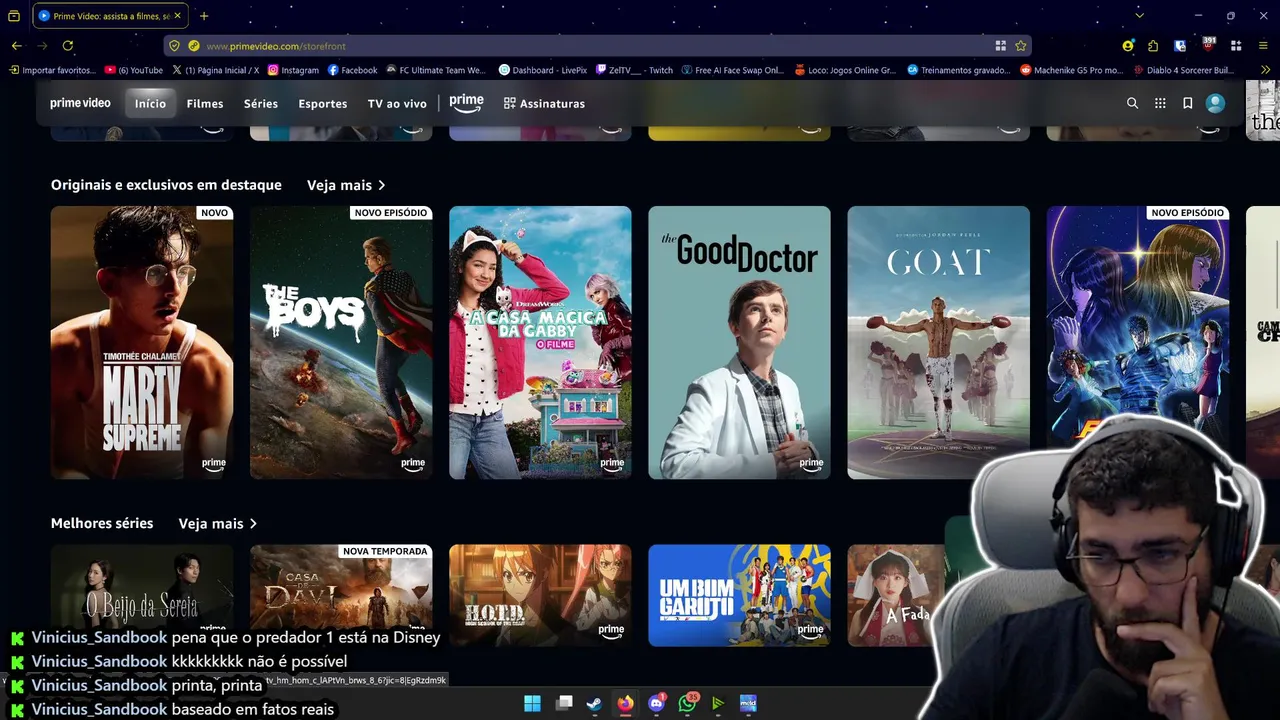
Task: Open the Página Inicial / X bookmark
Action: tap(215, 70)
